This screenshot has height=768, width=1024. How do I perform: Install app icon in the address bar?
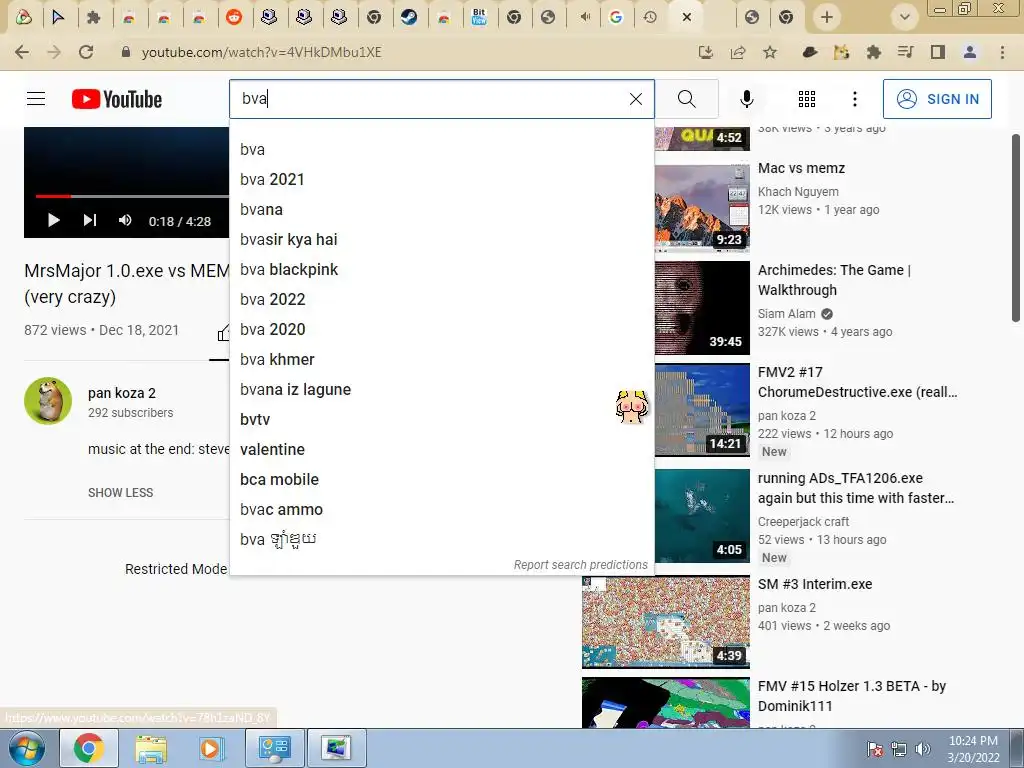(x=705, y=52)
